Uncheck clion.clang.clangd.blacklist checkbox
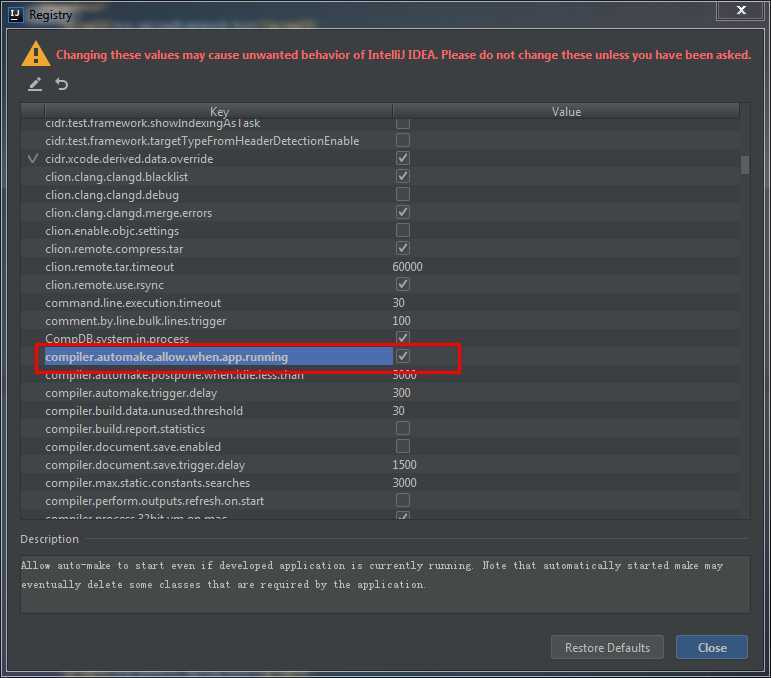This screenshot has width=771, height=678. (x=402, y=177)
